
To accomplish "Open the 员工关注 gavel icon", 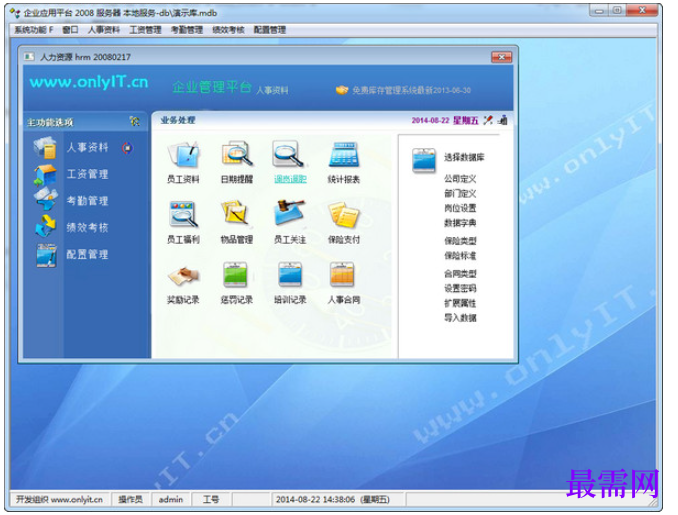I will 289,212.
